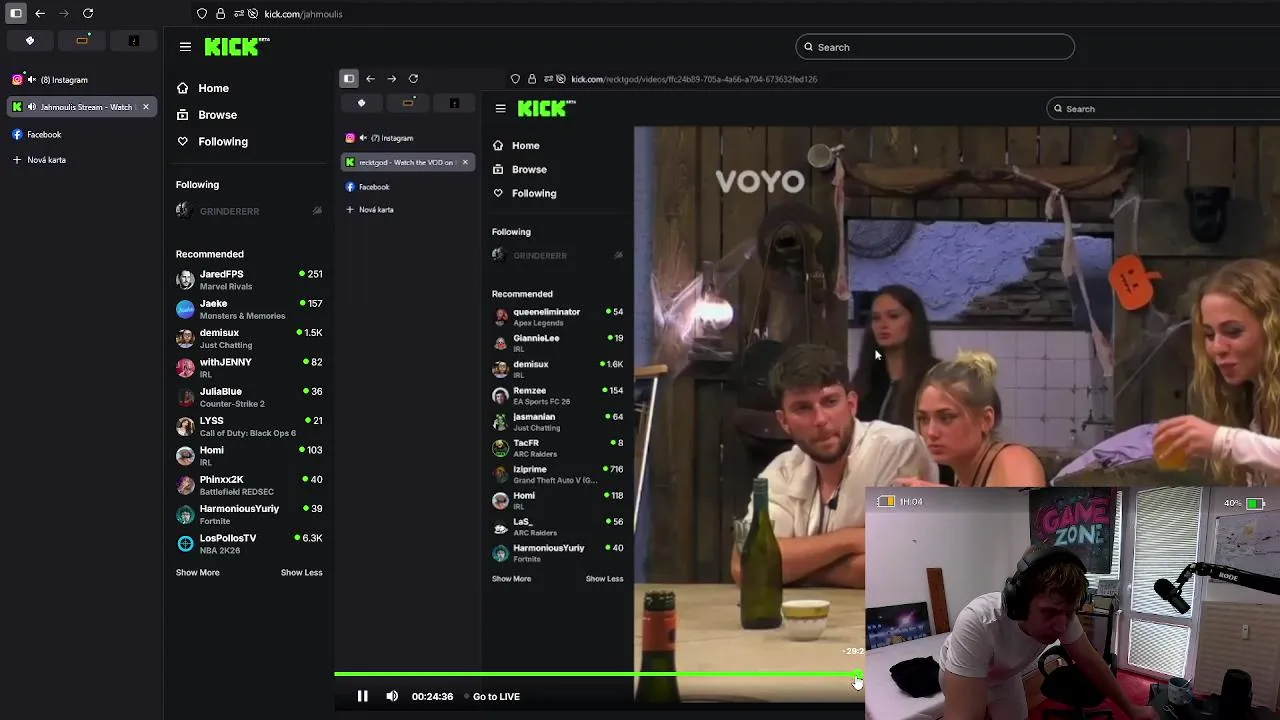The width and height of the screenshot is (1280, 720).
Task: Click Show Less in inner Kick sidebar
Action: [x=604, y=579]
